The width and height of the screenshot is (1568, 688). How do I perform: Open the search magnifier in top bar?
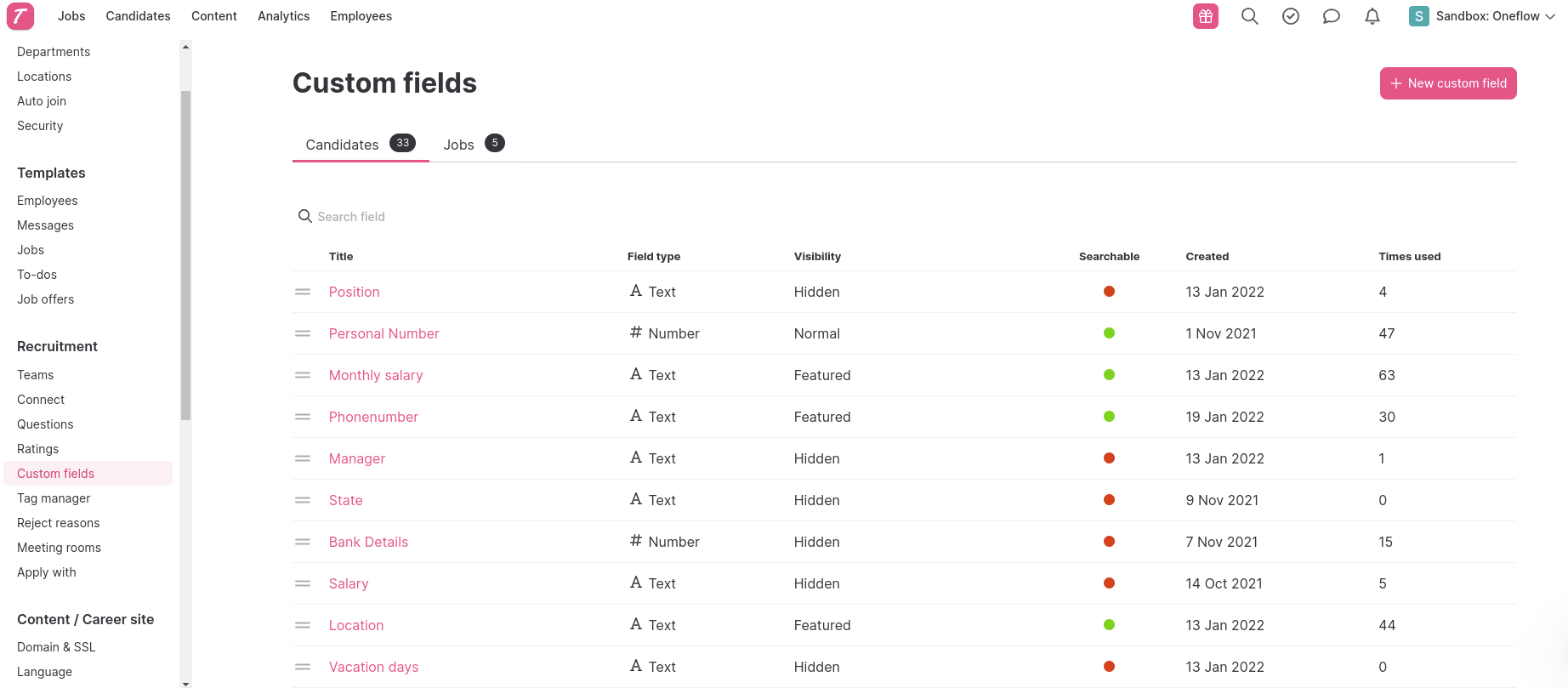pos(1250,16)
